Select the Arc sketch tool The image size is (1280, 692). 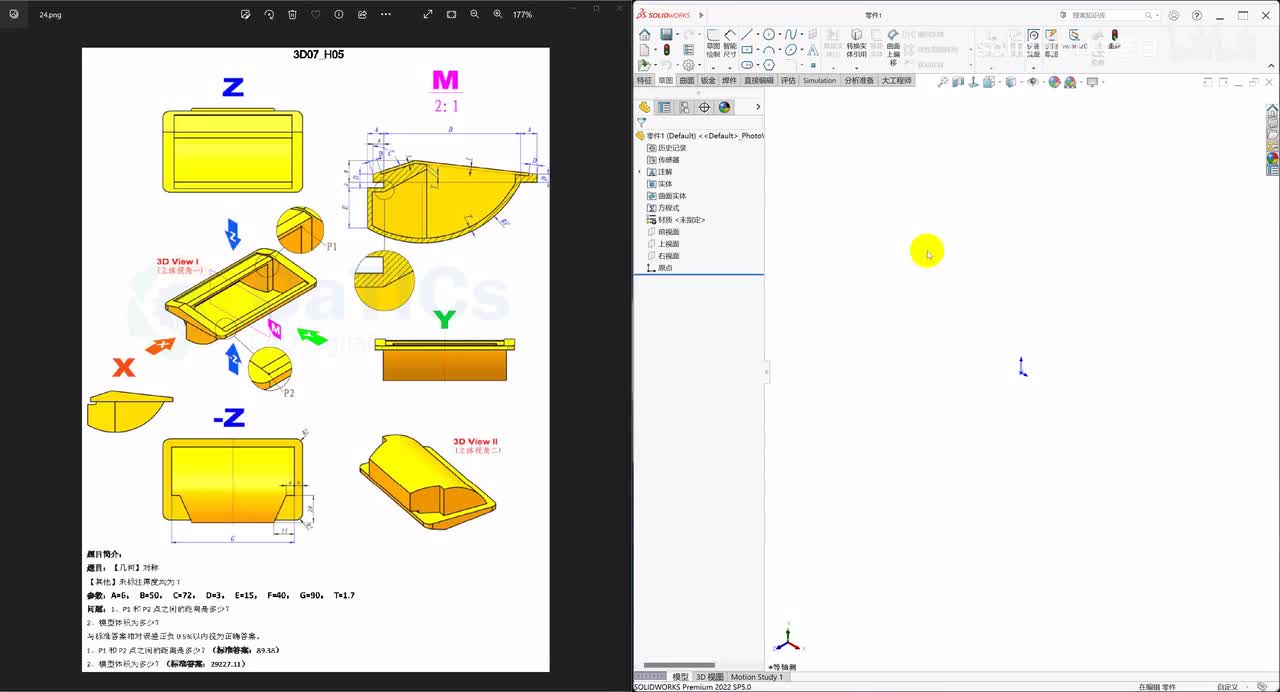[768, 50]
